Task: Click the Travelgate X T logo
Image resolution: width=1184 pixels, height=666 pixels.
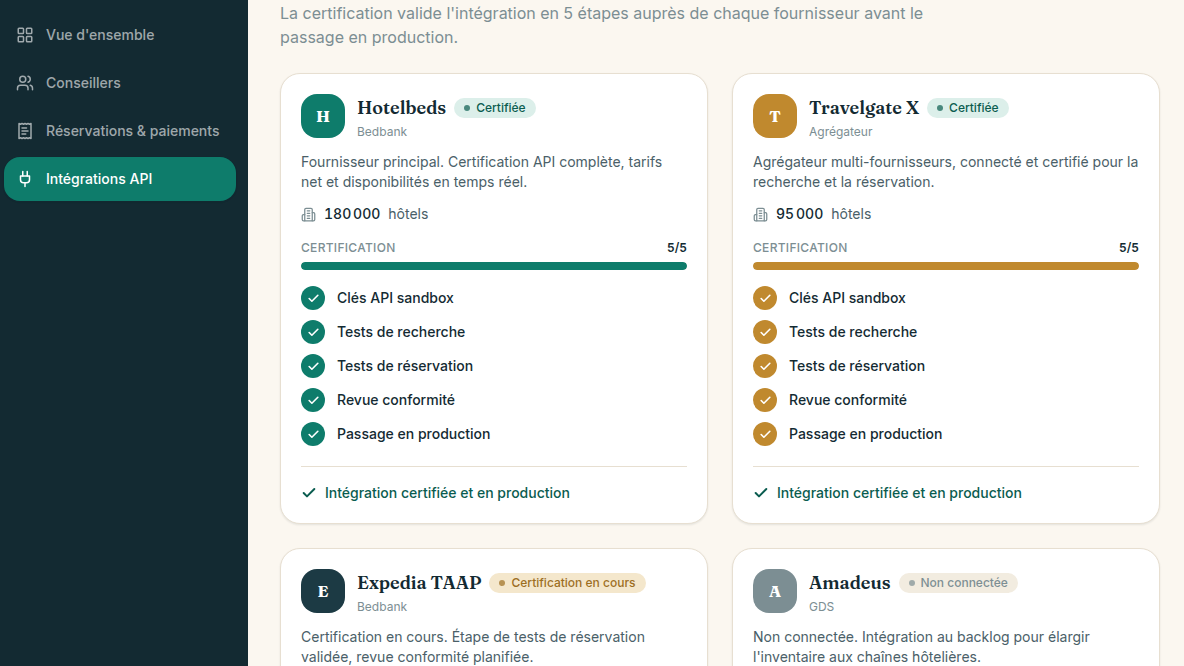Action: [775, 116]
